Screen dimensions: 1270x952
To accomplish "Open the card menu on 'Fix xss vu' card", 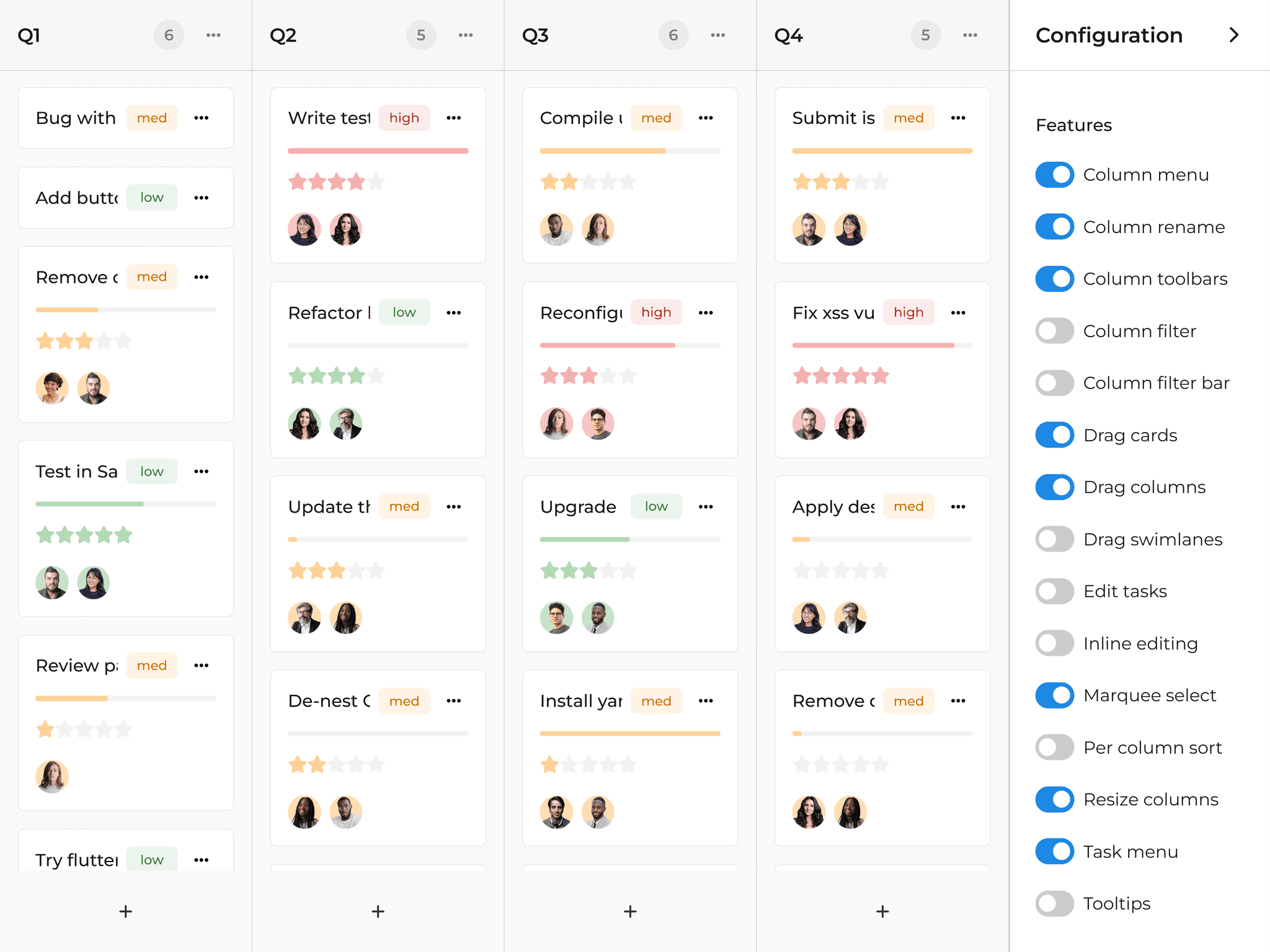I will [x=958, y=312].
